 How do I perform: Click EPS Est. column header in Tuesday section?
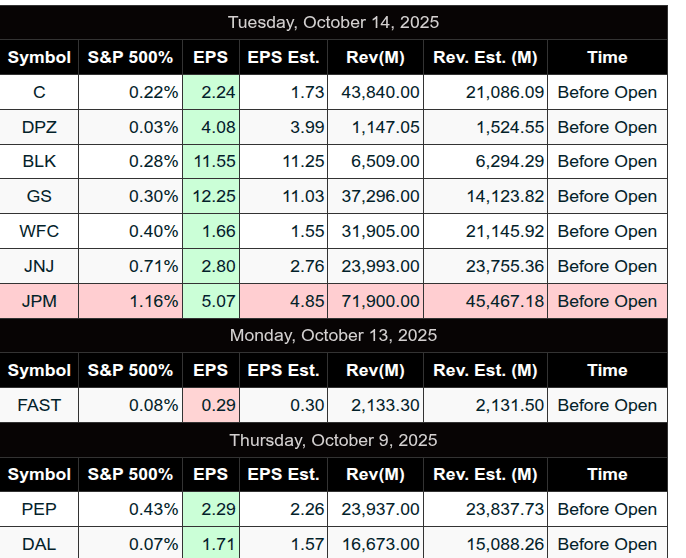tap(283, 57)
